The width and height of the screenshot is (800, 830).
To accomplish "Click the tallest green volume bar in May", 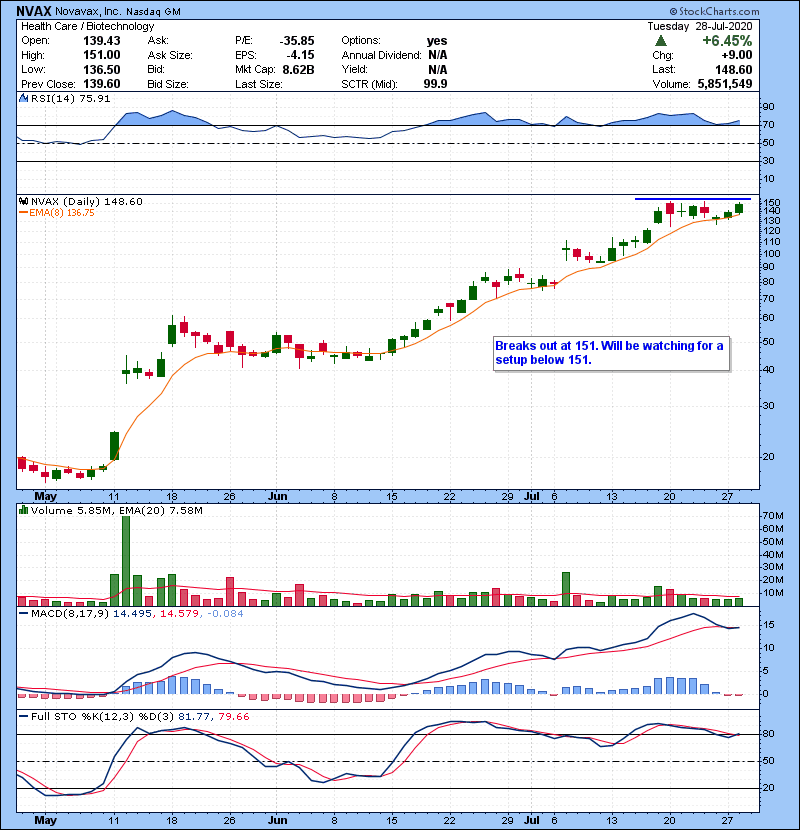I will [x=125, y=561].
